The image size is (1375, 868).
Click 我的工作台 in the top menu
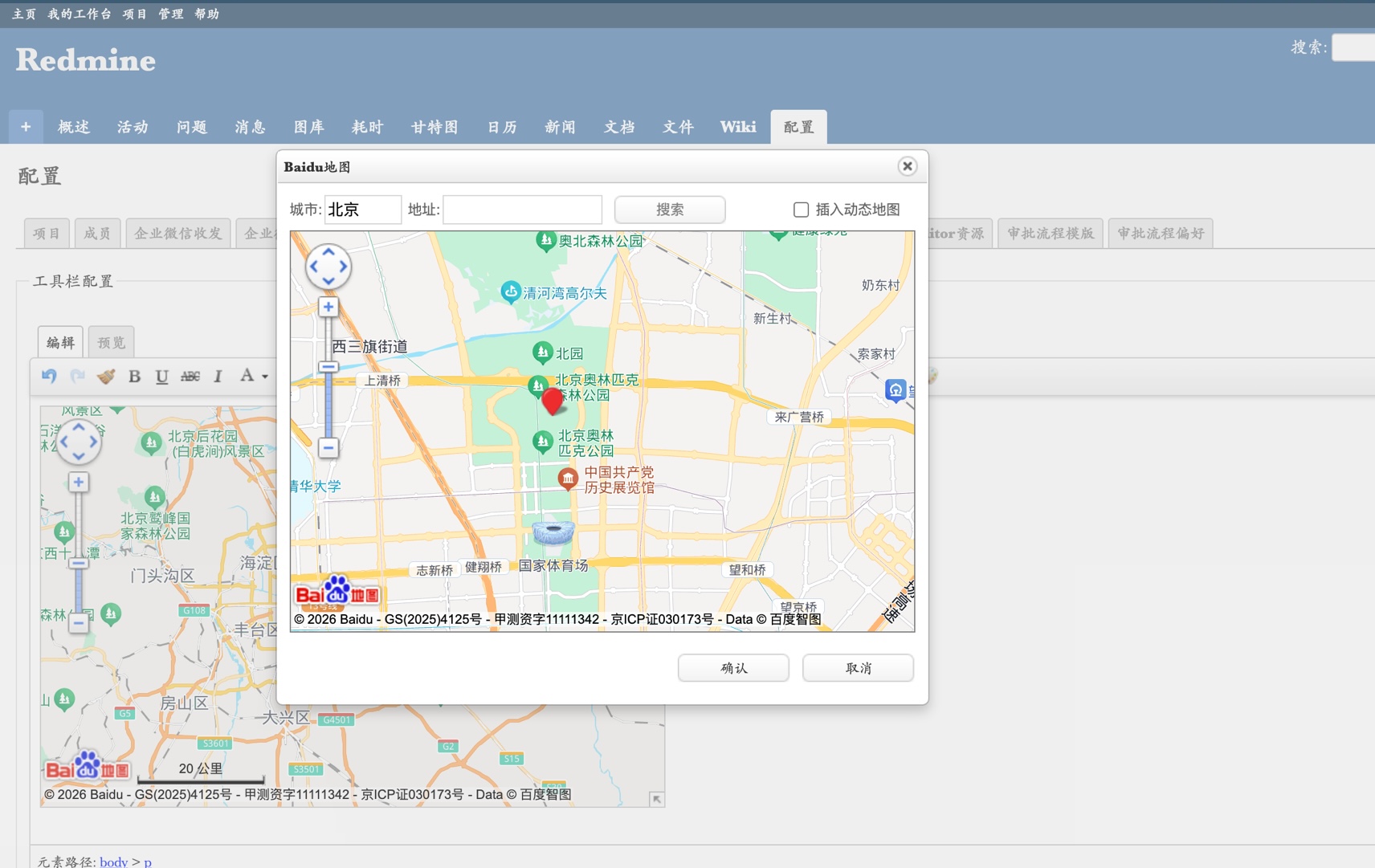pos(80,14)
